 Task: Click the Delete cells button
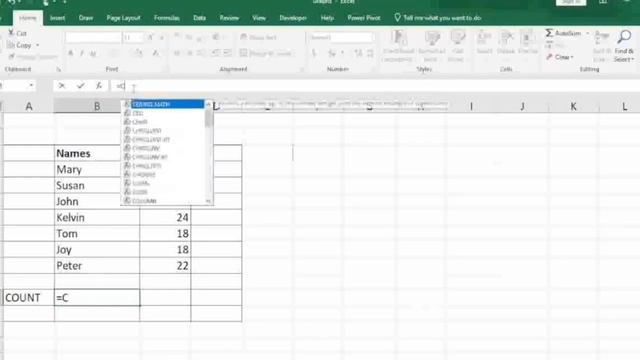point(506,43)
